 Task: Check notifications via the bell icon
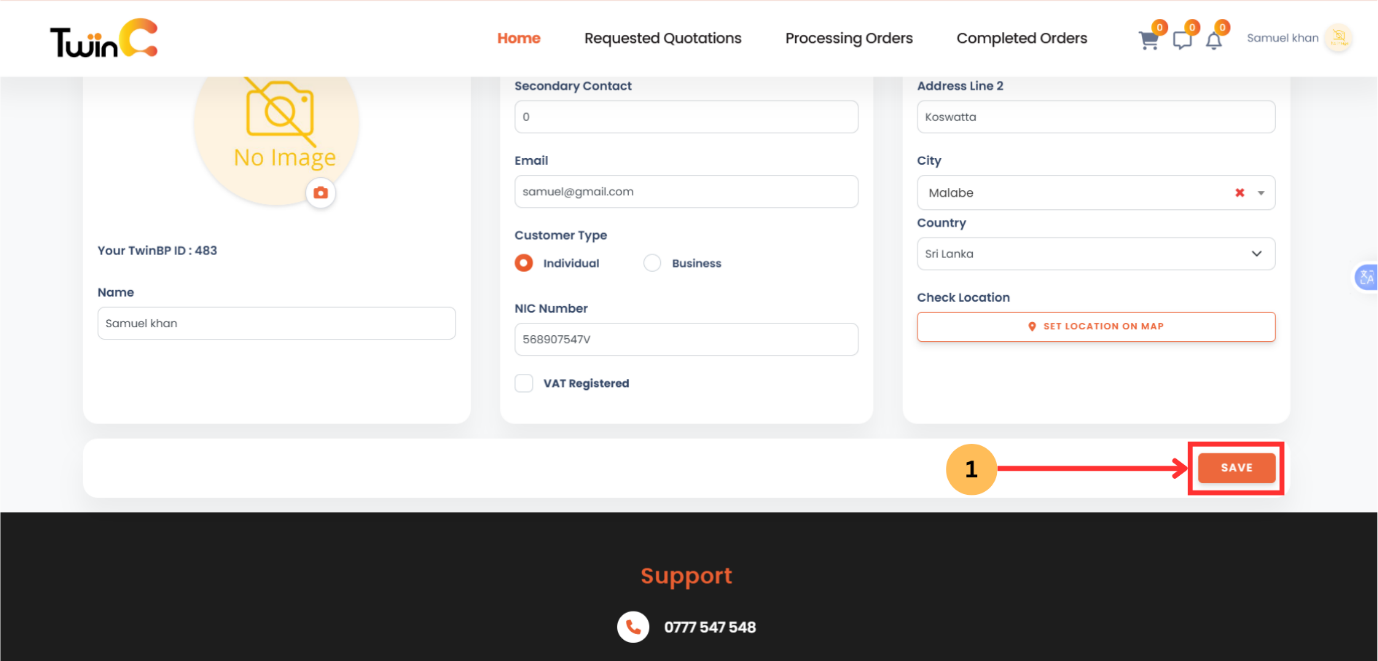pos(1214,40)
